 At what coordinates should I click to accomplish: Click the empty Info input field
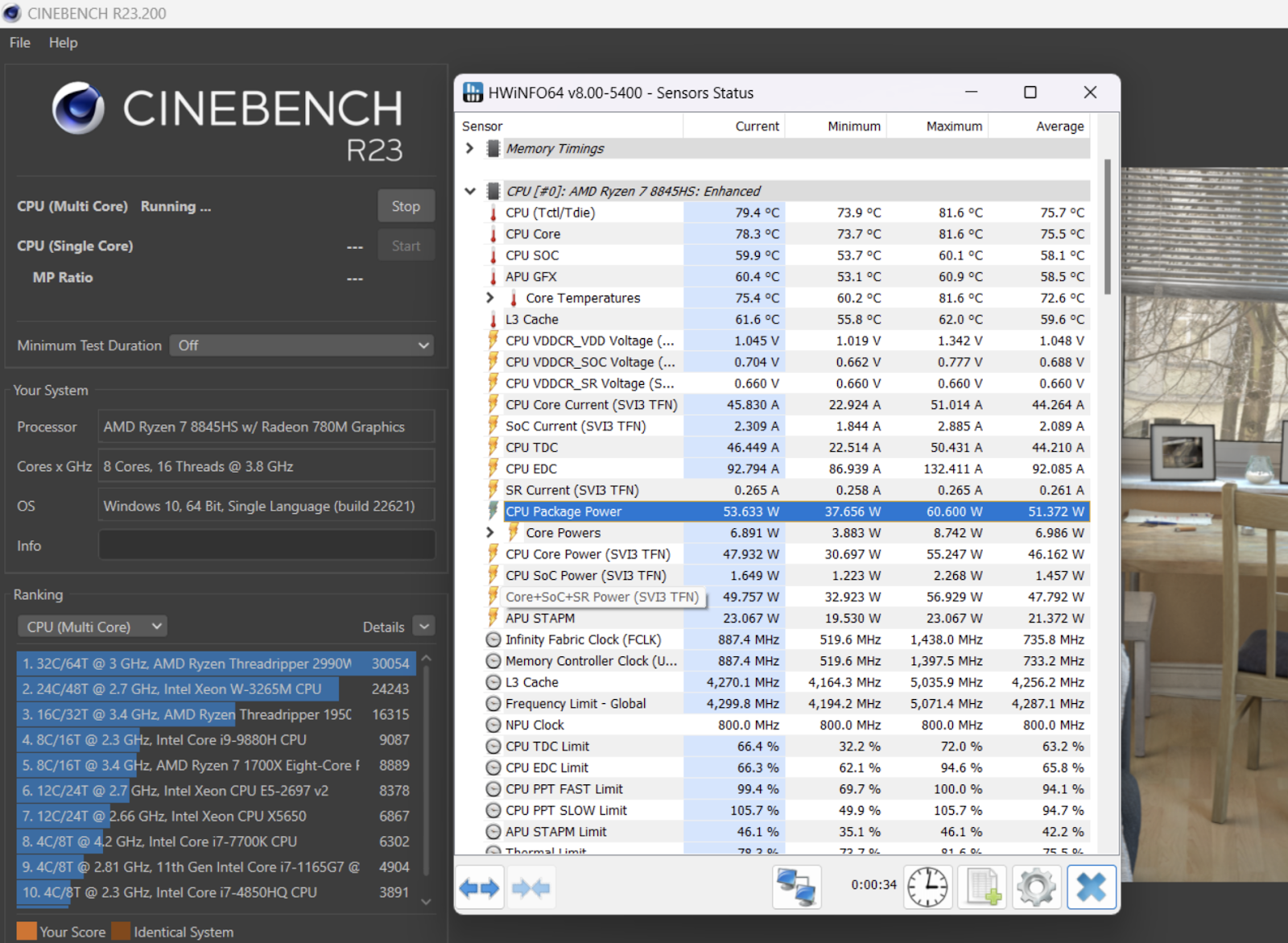tap(266, 545)
